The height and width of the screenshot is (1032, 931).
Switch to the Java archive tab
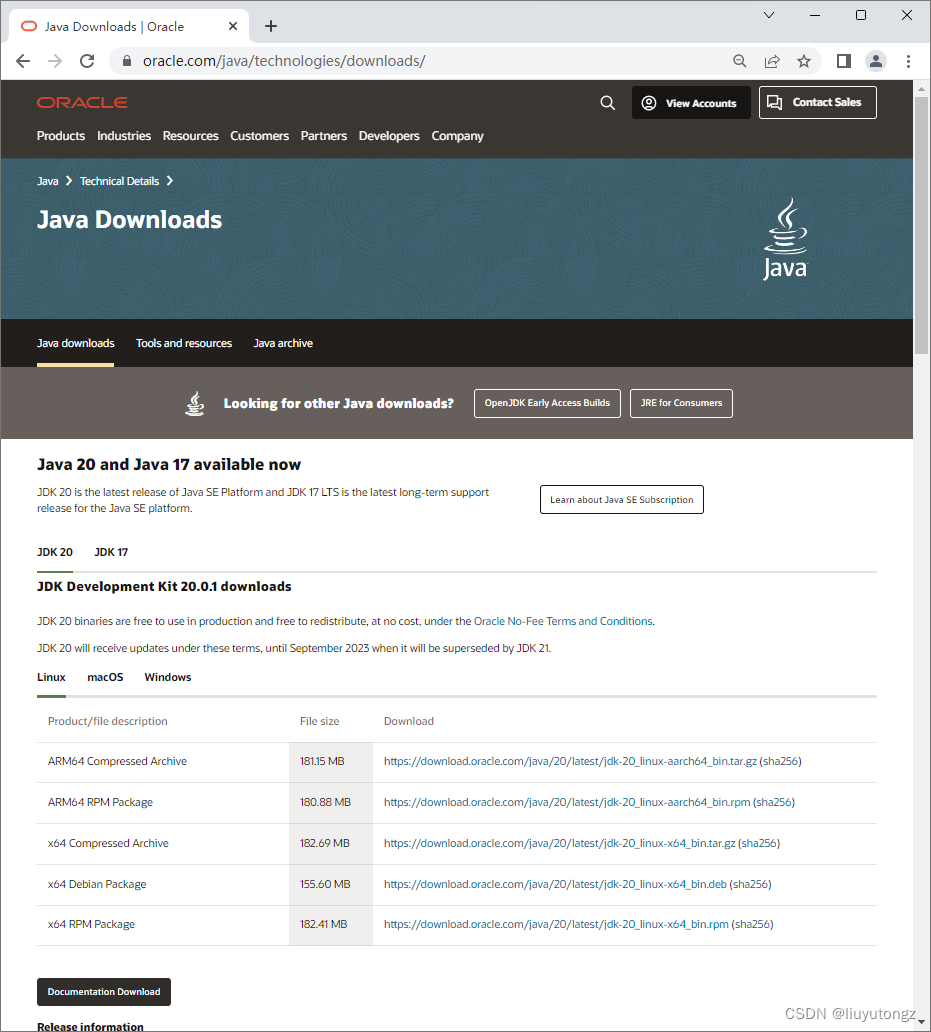pos(283,343)
